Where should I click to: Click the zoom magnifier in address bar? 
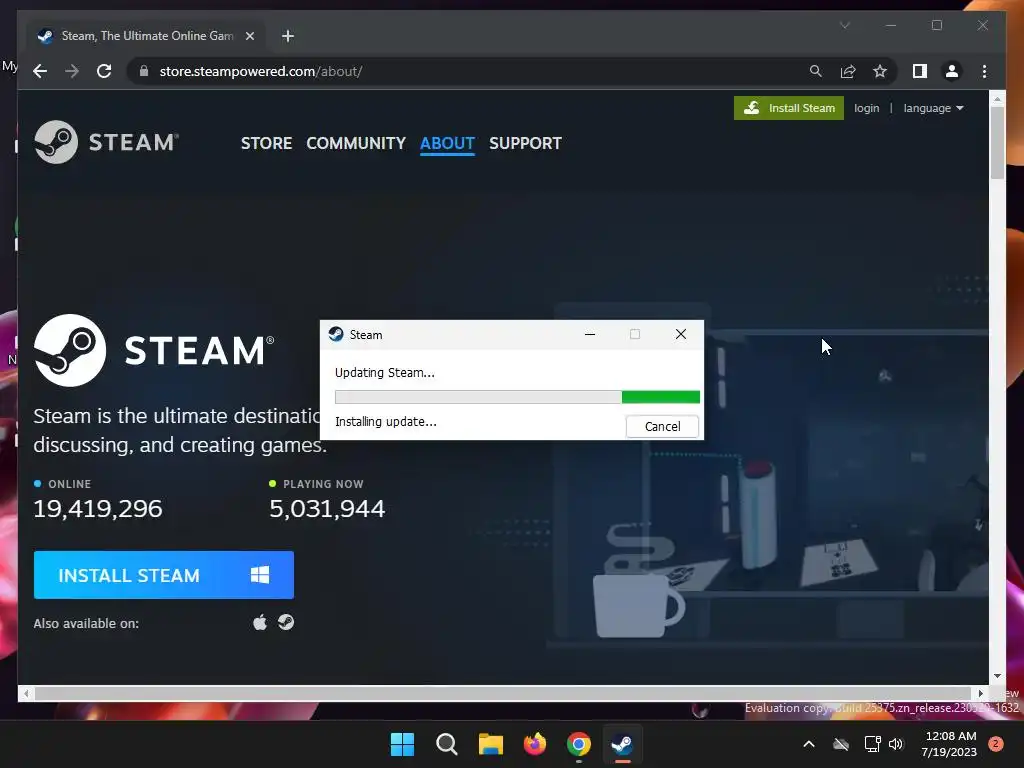(816, 71)
